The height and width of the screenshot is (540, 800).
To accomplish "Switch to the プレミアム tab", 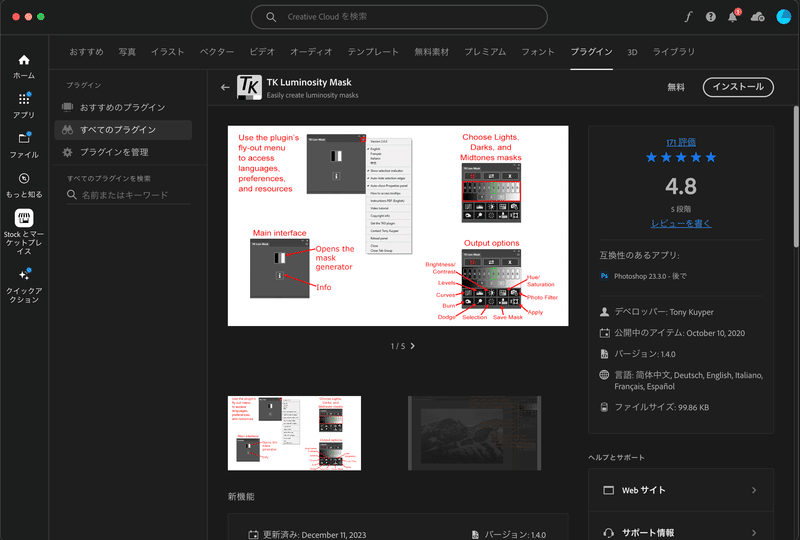I will [485, 52].
